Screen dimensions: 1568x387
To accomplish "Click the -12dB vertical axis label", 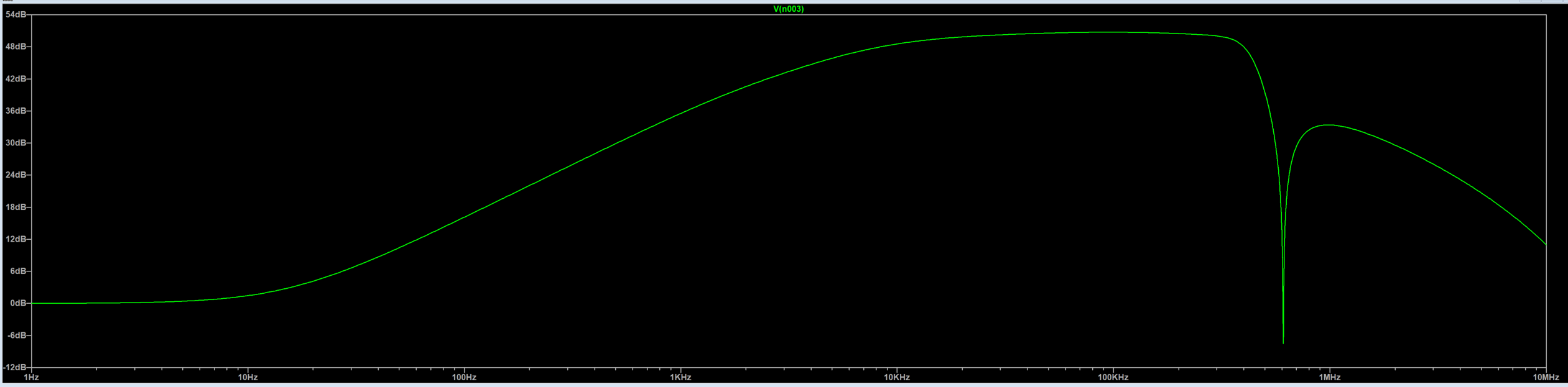I will click(14, 368).
